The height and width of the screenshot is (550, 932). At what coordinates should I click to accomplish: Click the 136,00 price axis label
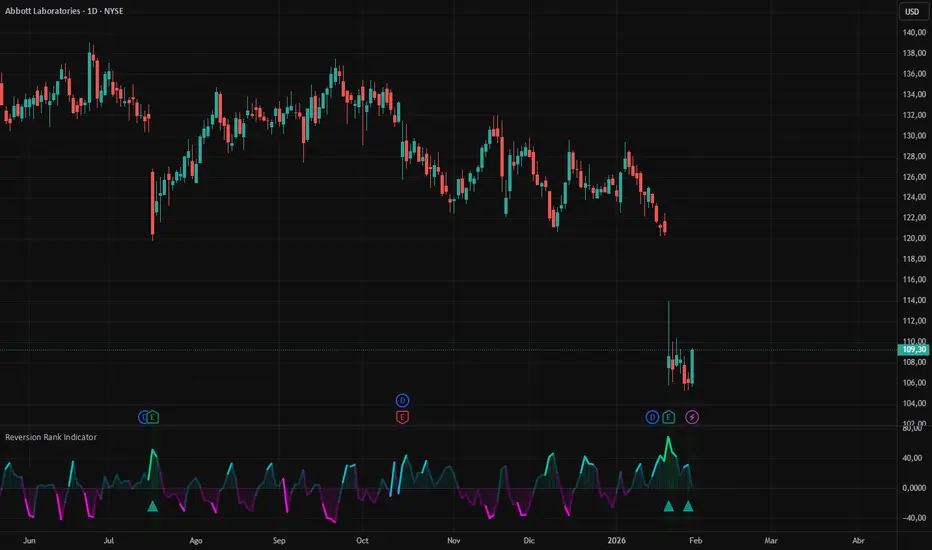pyautogui.click(x=914, y=74)
